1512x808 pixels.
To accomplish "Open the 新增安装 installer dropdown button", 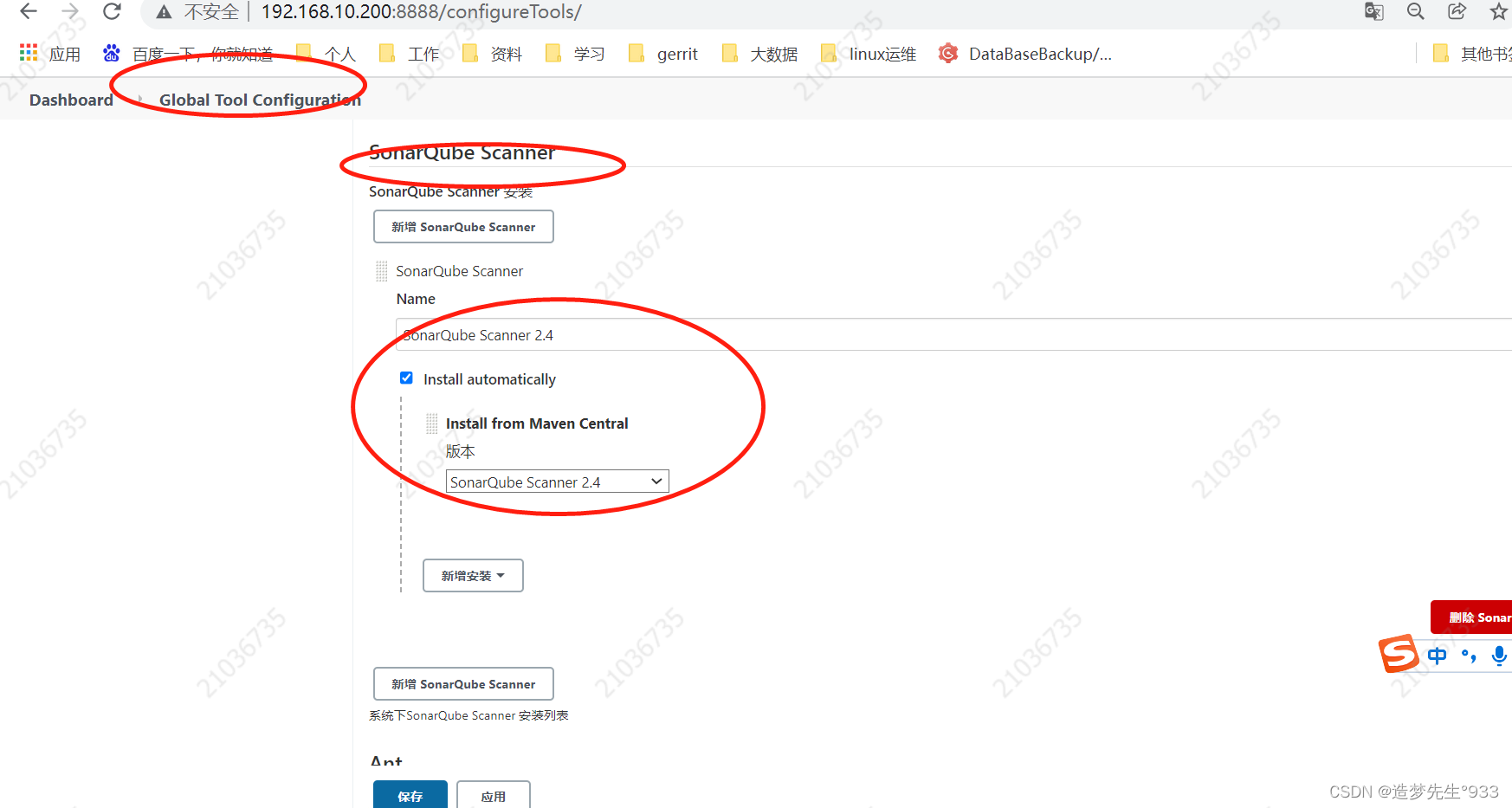I will click(x=473, y=575).
